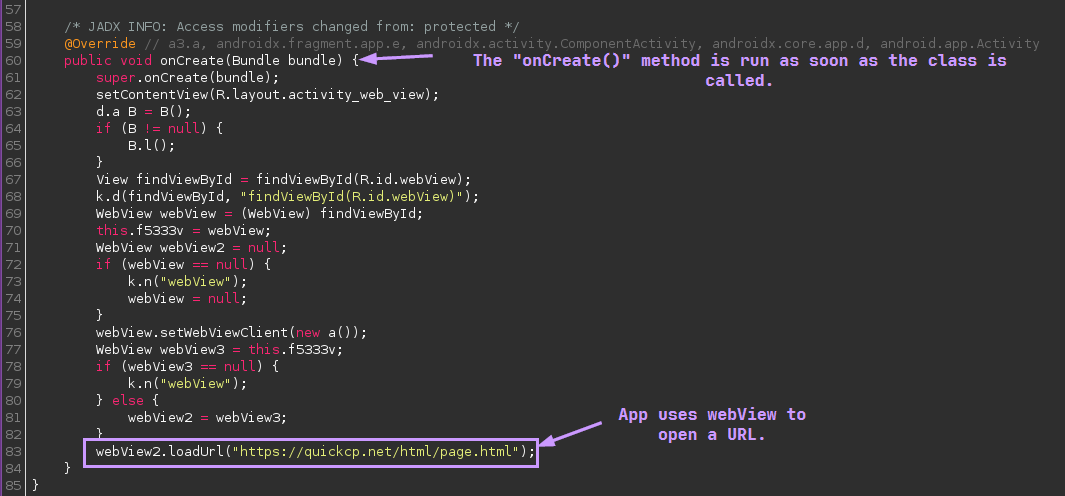Viewport: 1065px width, 496px height.
Task: Click the else keyword on line 80
Action: pos(128,401)
